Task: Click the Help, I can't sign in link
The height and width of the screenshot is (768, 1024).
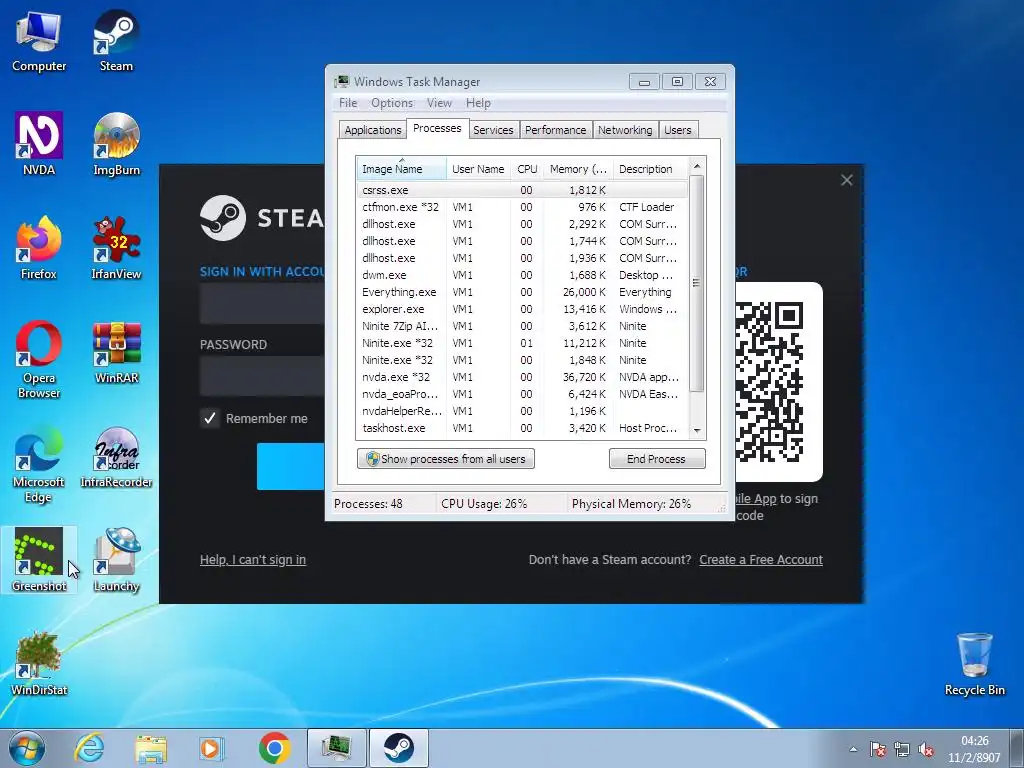Action: click(253, 560)
